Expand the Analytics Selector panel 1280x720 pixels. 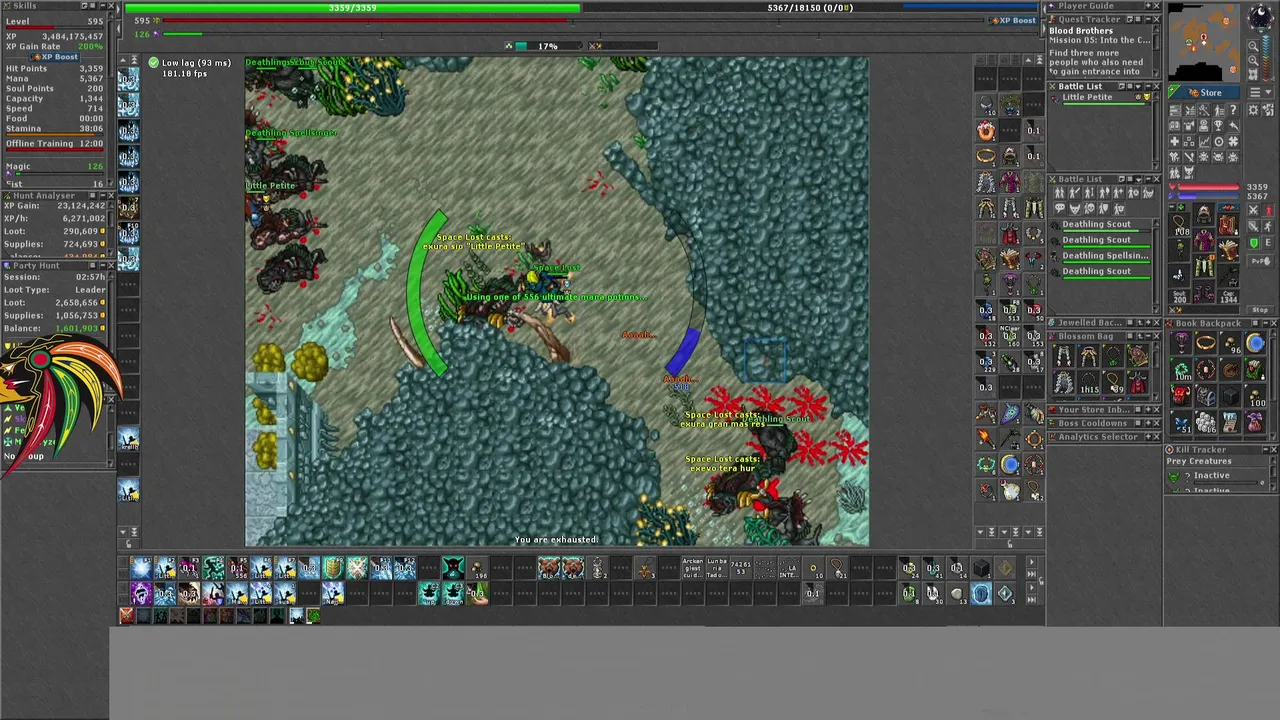click(1148, 437)
